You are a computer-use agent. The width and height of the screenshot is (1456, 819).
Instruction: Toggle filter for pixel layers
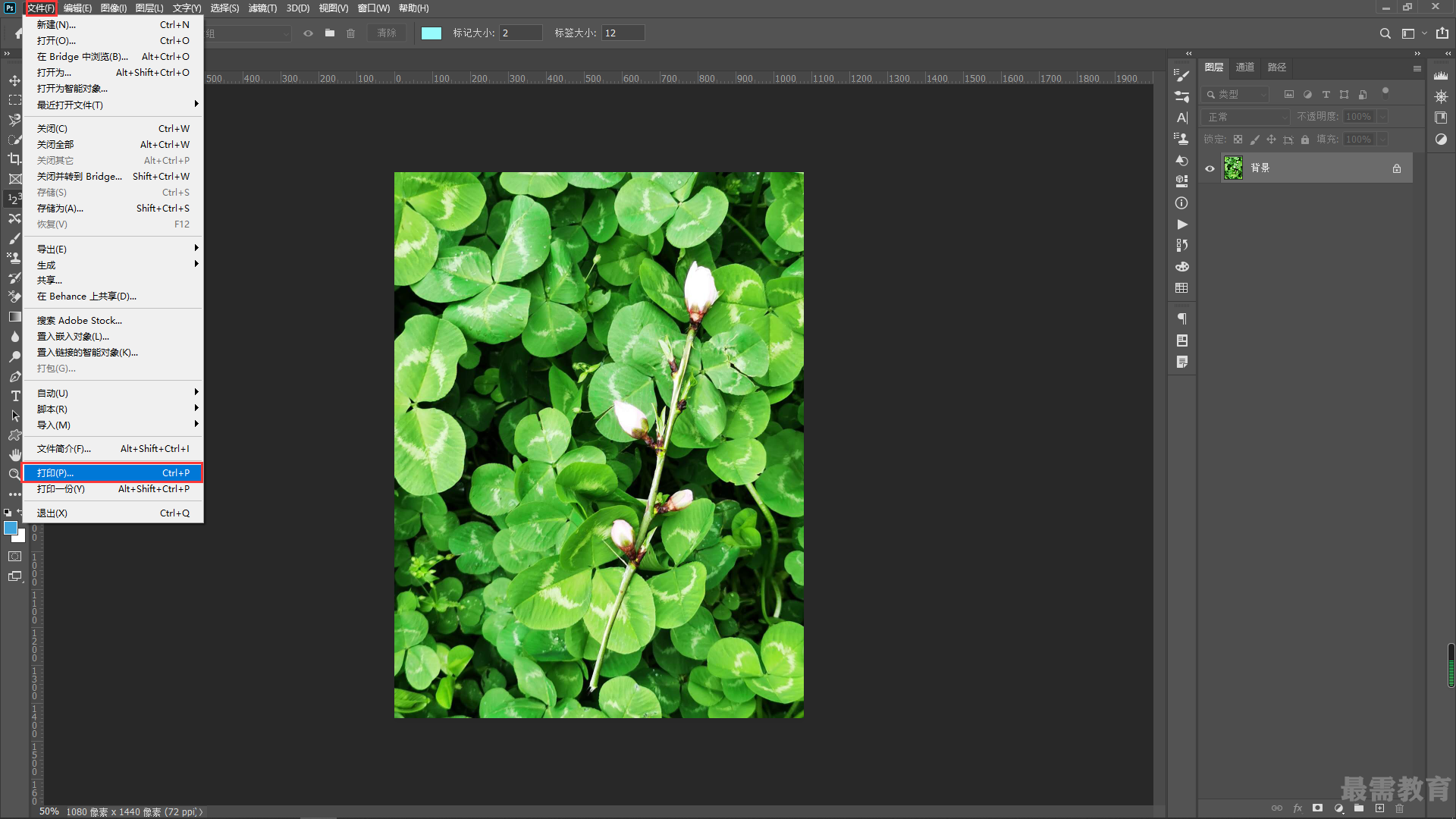click(x=1288, y=95)
